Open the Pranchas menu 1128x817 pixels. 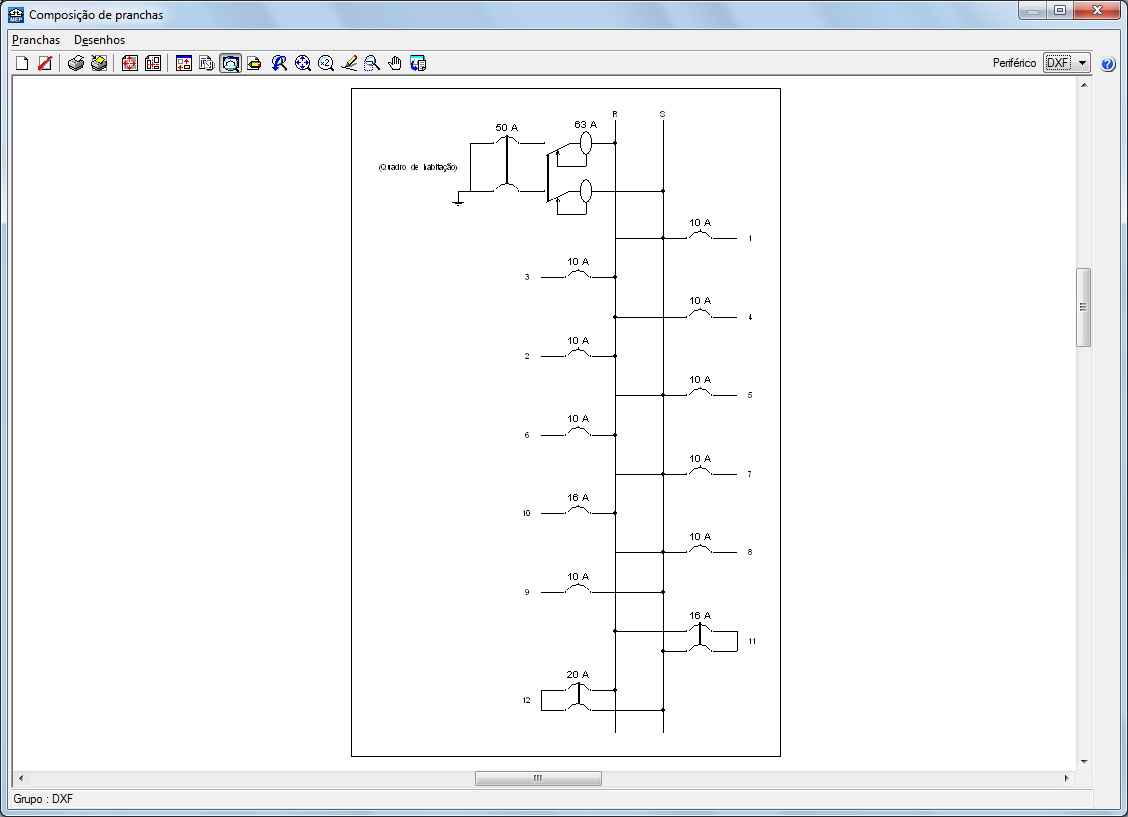[x=36, y=40]
